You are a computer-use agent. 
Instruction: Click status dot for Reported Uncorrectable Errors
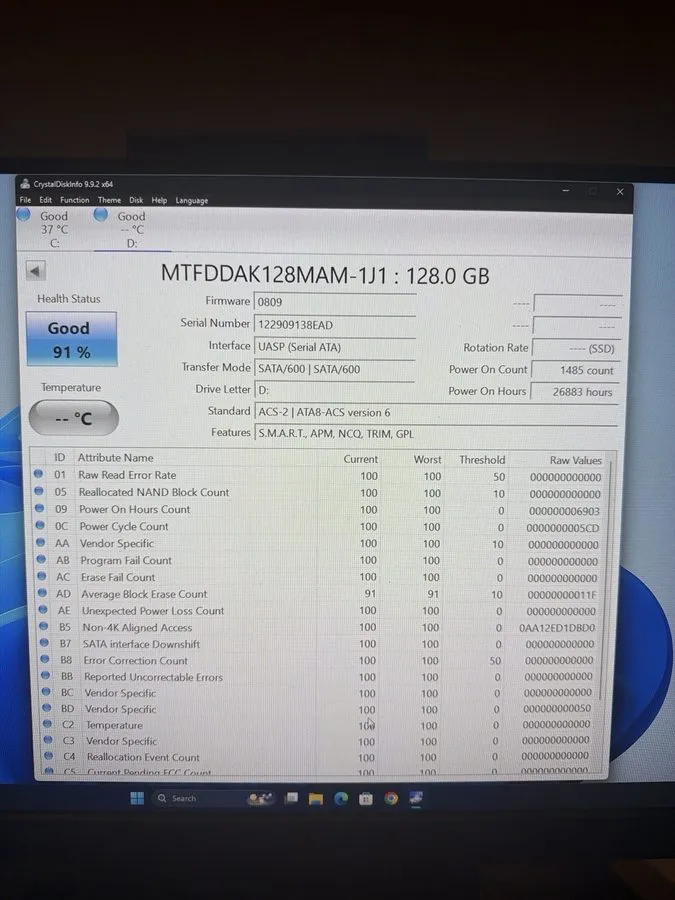coord(45,676)
